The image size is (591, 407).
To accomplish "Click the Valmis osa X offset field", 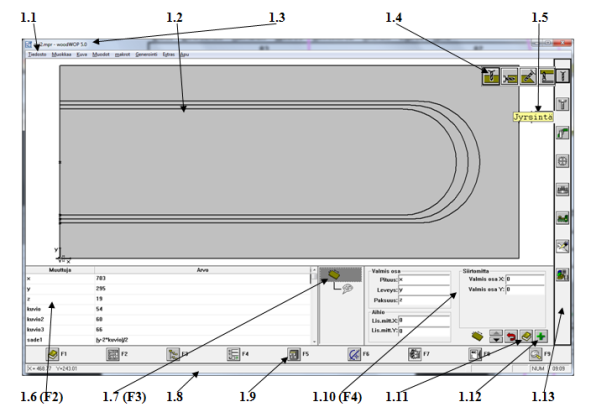I will [525, 279].
